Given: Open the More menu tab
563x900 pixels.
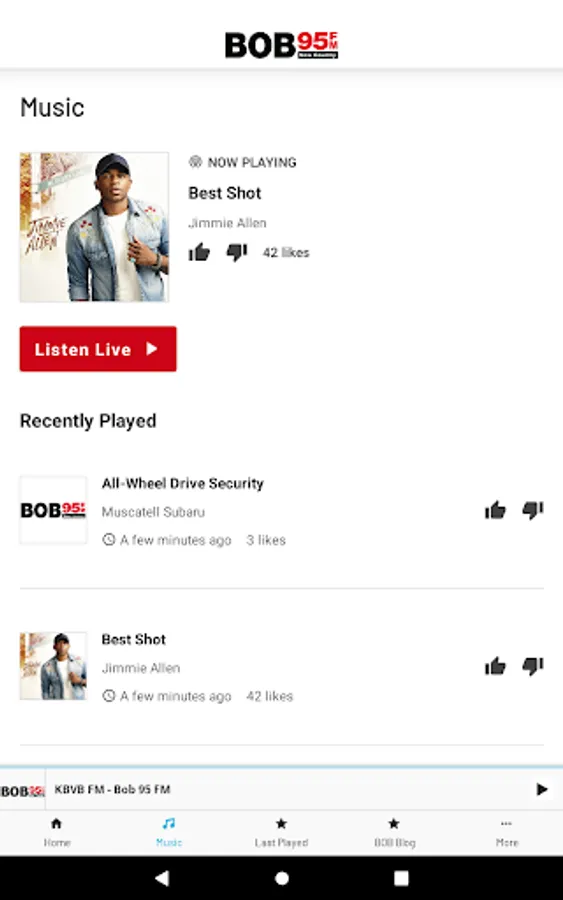Looking at the screenshot, I should [506, 832].
